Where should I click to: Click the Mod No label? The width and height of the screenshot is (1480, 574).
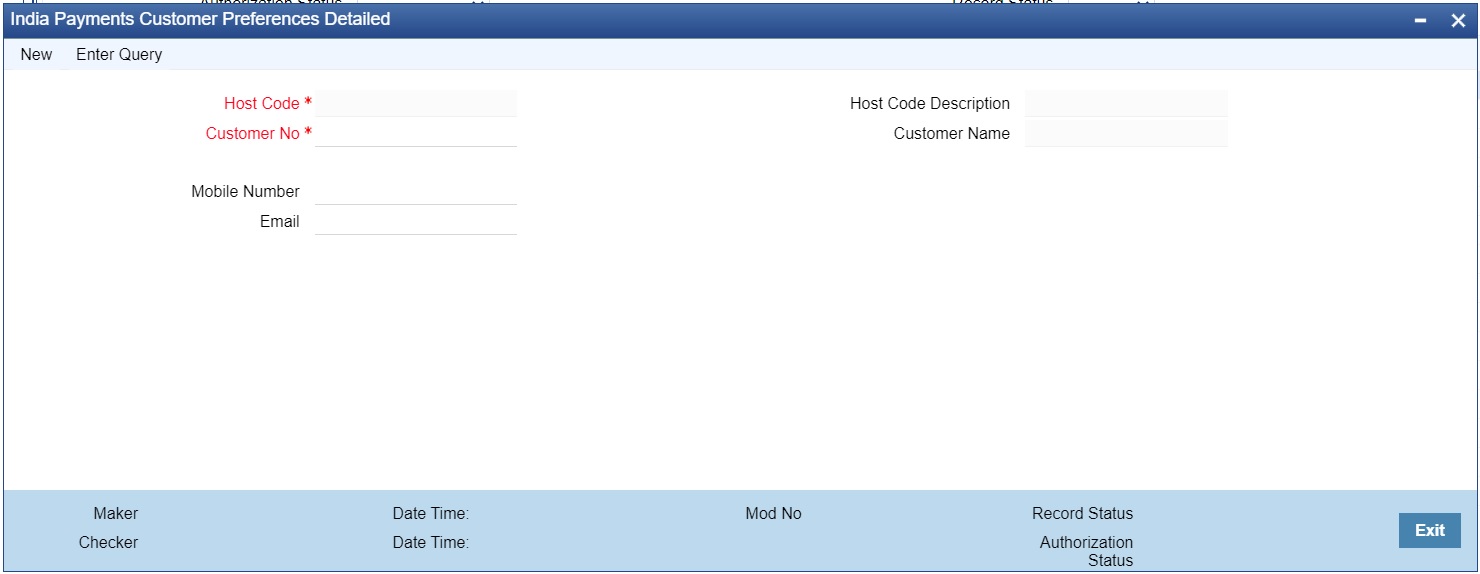773,513
